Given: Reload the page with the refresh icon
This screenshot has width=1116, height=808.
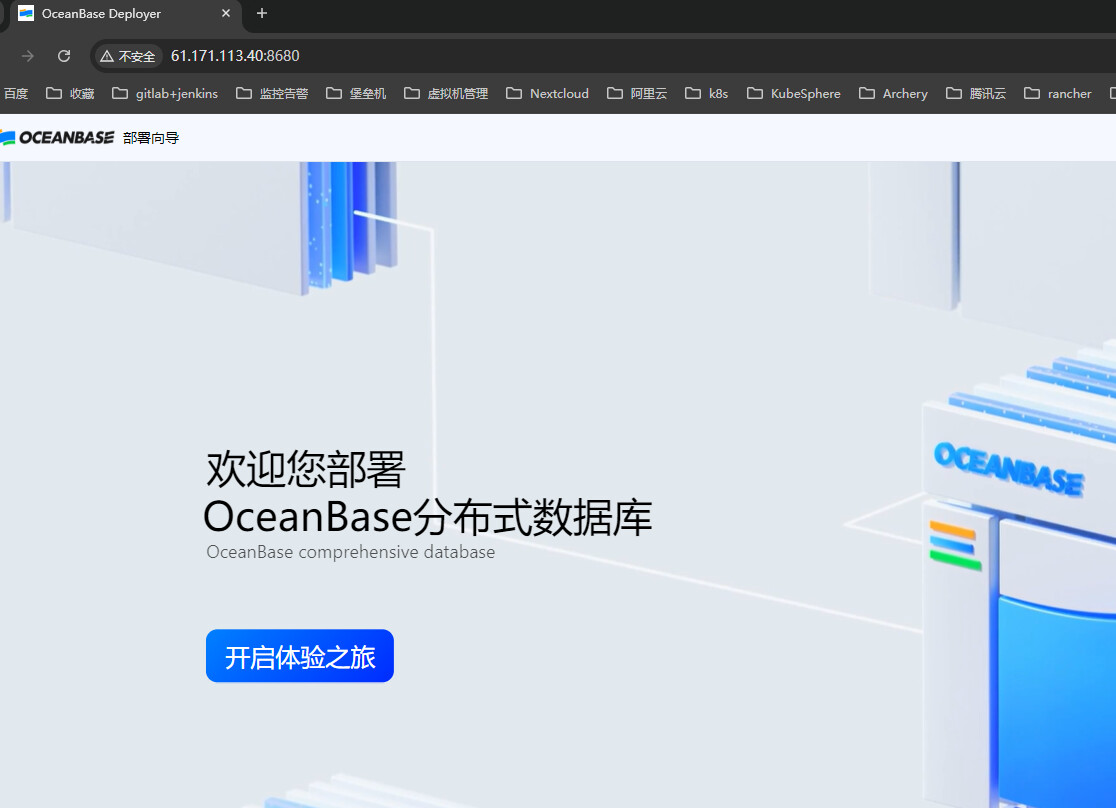Looking at the screenshot, I should click(64, 56).
